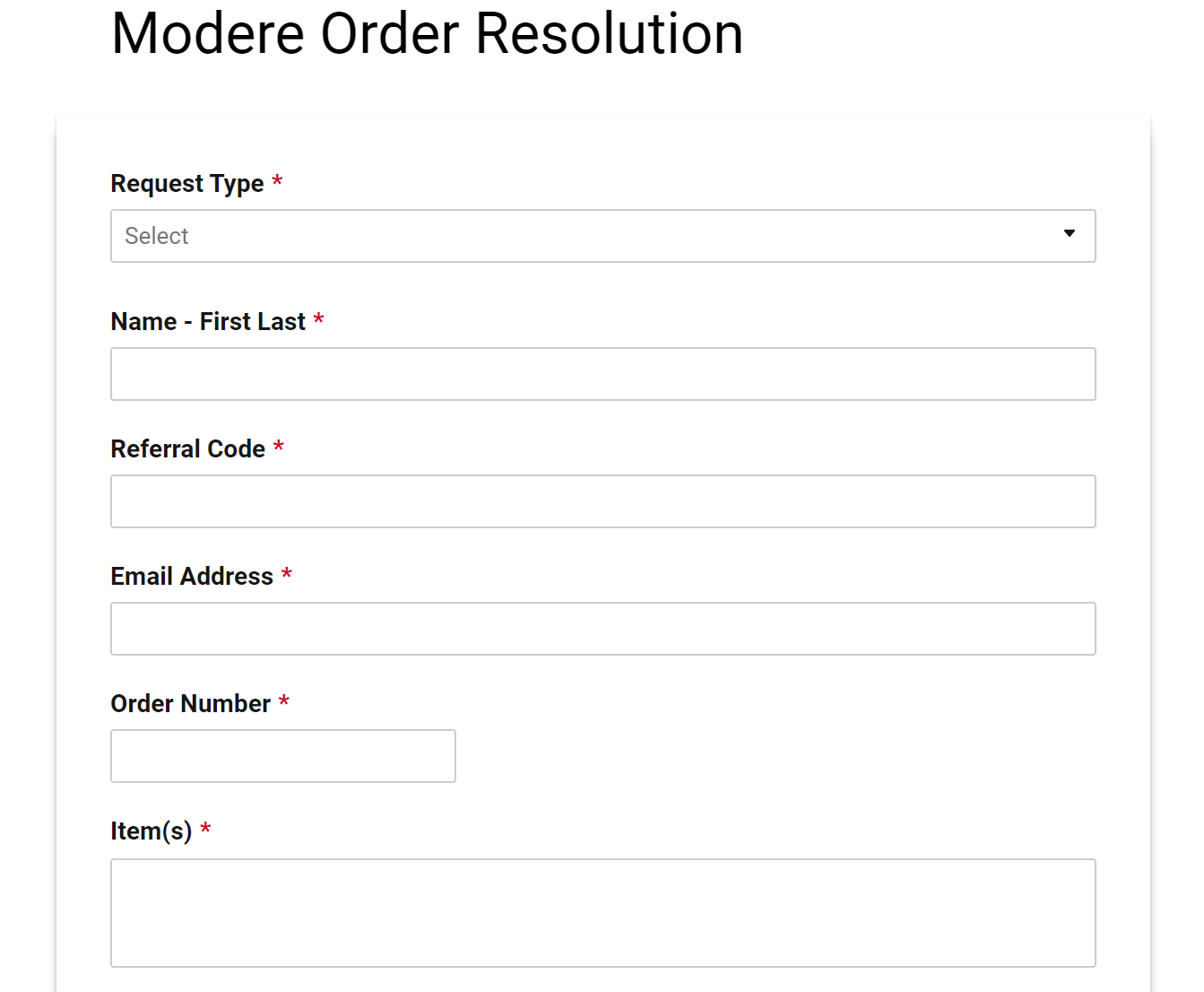The width and height of the screenshot is (1204, 992).
Task: Click the Referral Code label
Action: tap(188, 448)
